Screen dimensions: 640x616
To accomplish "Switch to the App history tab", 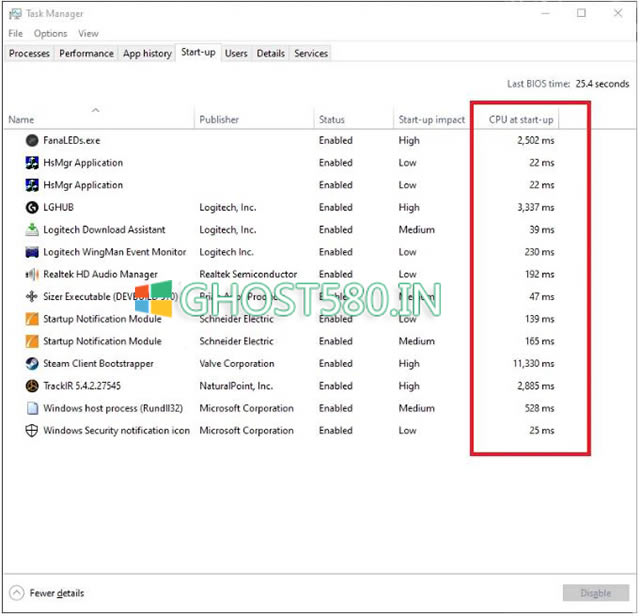I will (147, 53).
